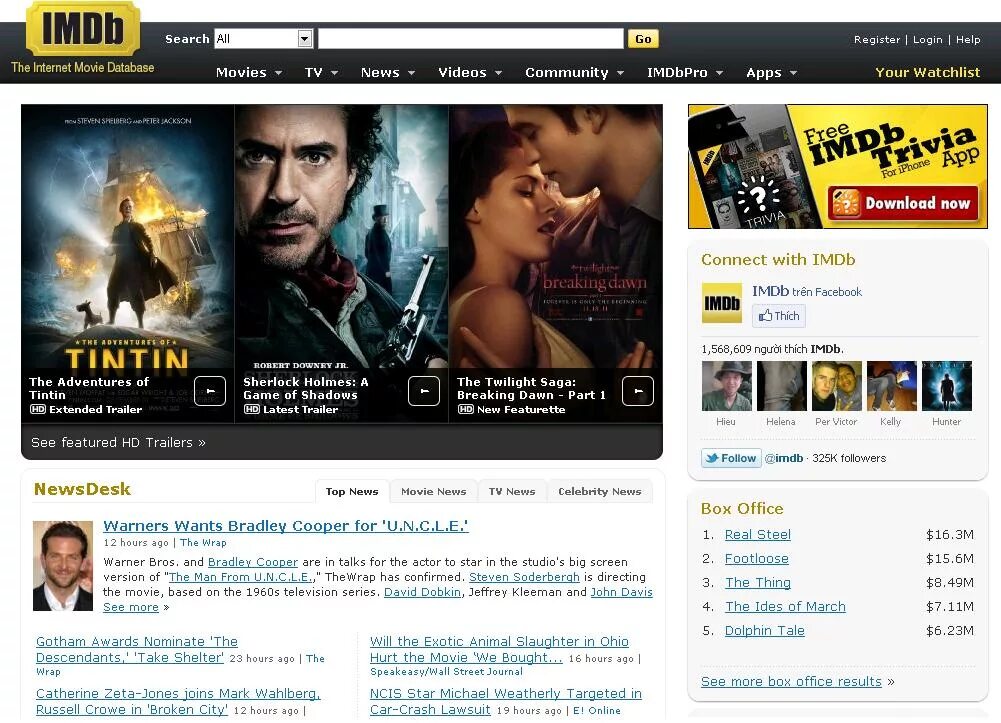The width and height of the screenshot is (1001, 723).
Task: Switch to the Celebrity News tab
Action: pos(599,491)
